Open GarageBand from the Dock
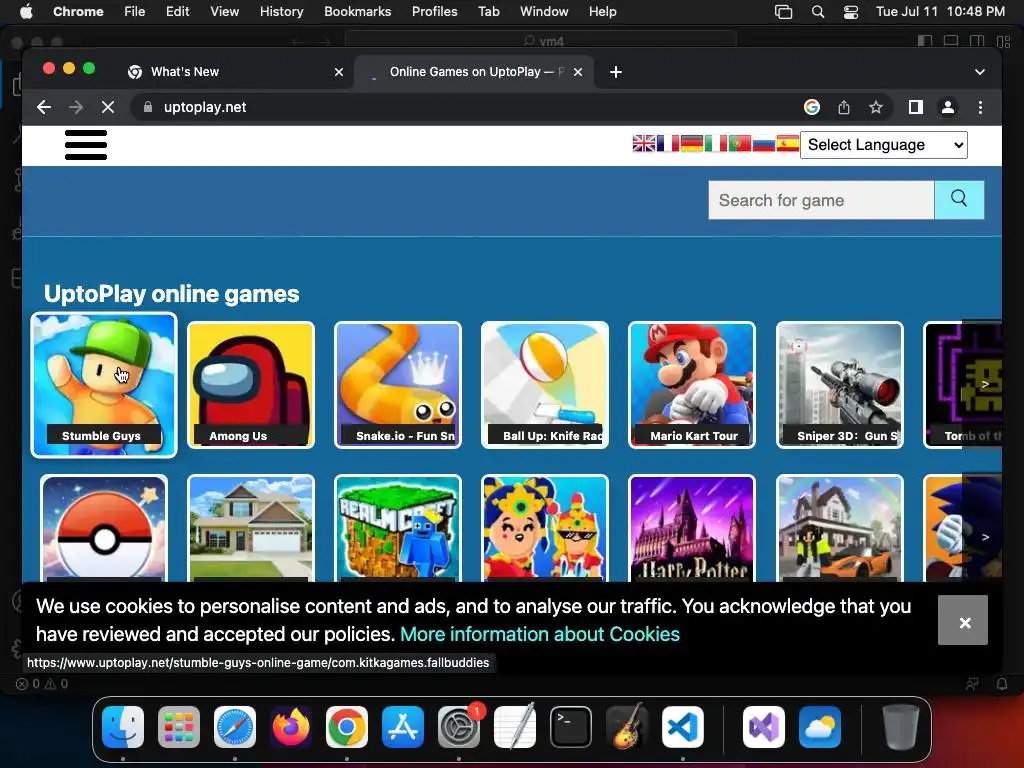This screenshot has height=768, width=1024. (x=627, y=727)
